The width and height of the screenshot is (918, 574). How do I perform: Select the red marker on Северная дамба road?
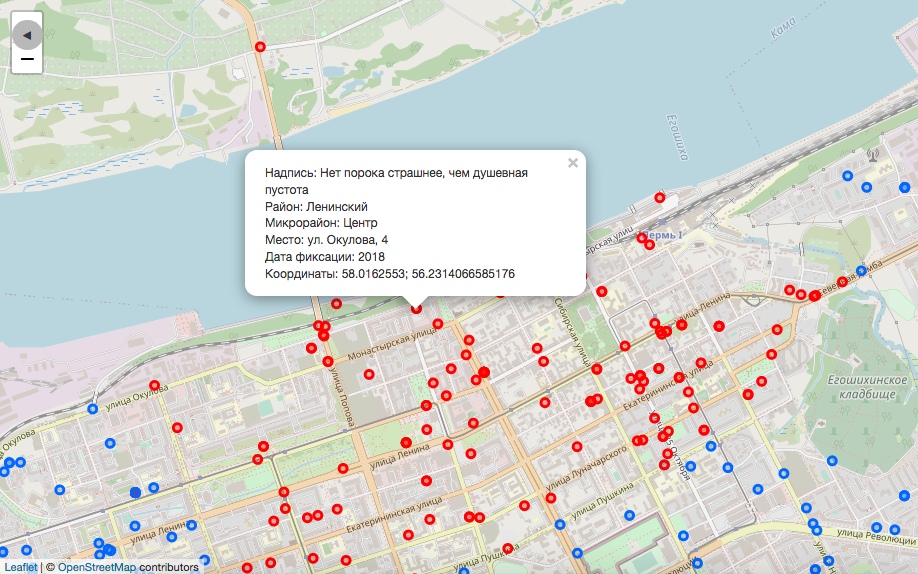click(842, 282)
